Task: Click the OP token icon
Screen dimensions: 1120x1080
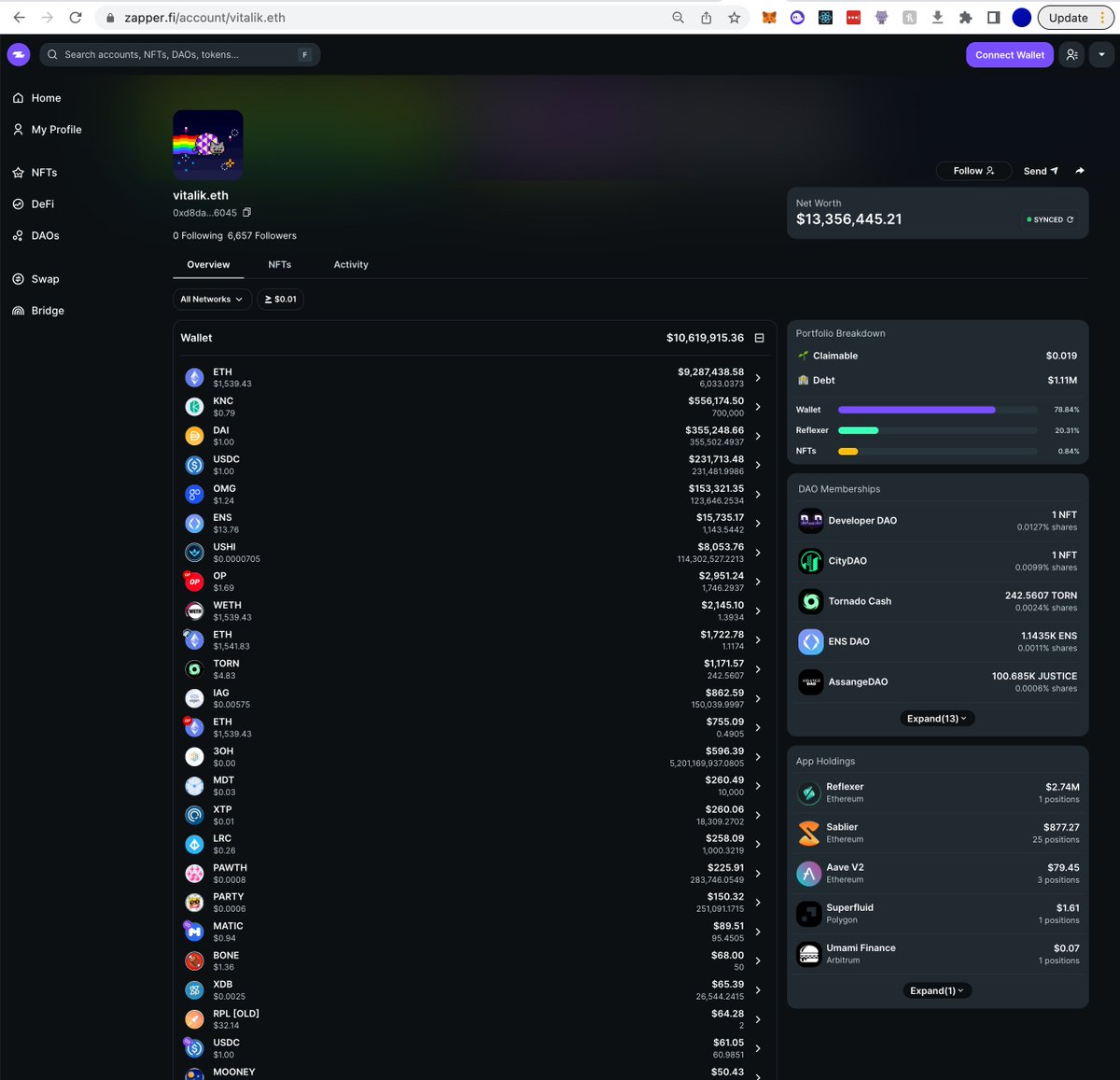Action: (x=194, y=582)
